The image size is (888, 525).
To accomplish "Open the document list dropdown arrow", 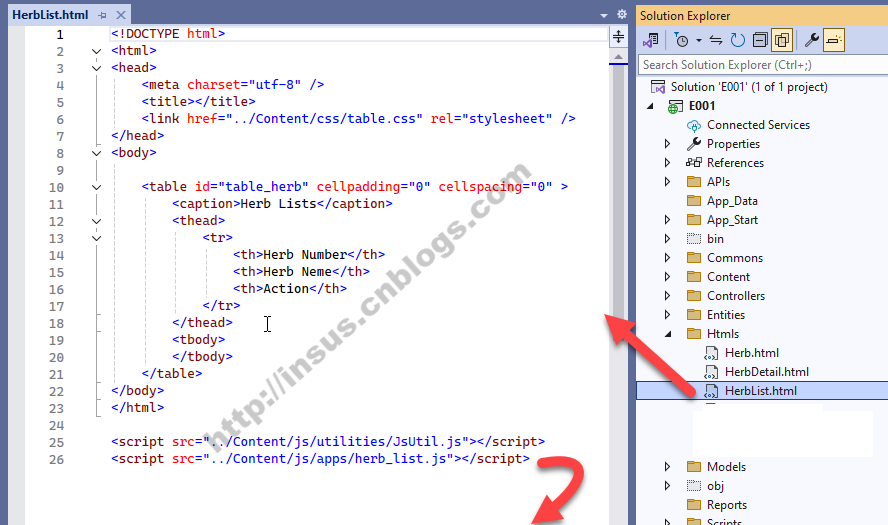I will coord(604,15).
